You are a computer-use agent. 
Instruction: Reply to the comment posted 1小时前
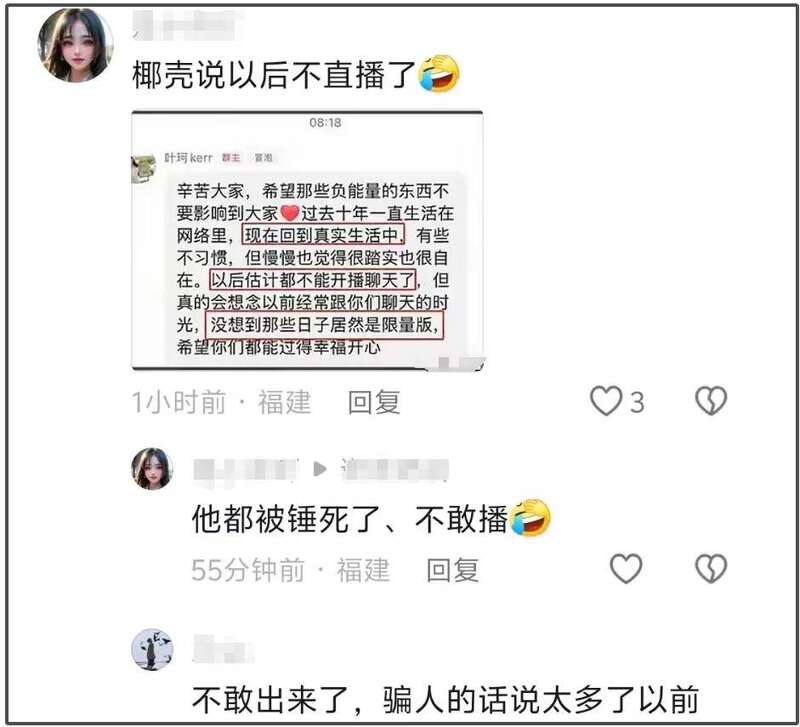pyautogui.click(x=373, y=402)
